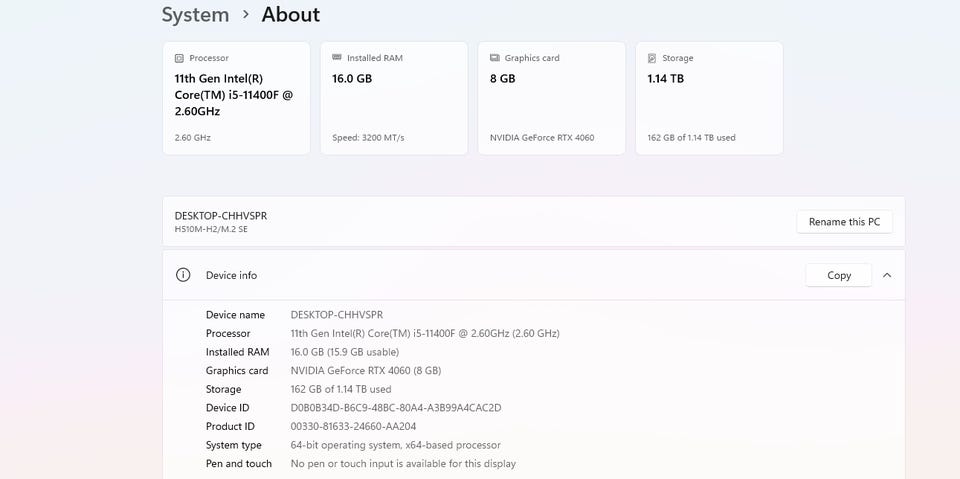Go back to System breadcrumb
Viewport: 960px width, 479px height.
[x=195, y=15]
